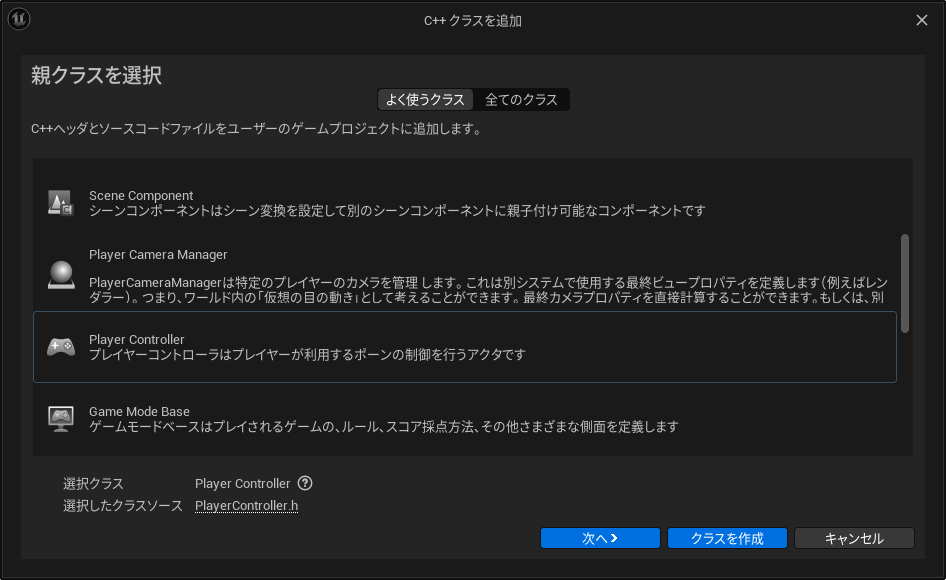Click the キャンセル button
Viewport: 946px width, 580px height.
pos(854,538)
